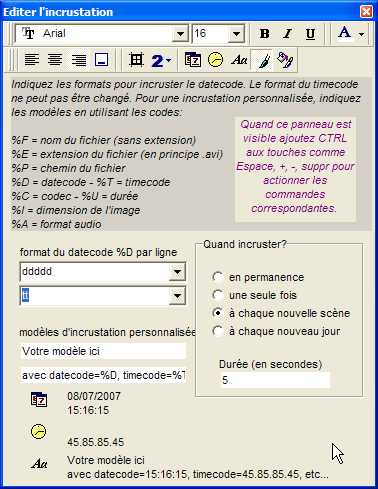Toggle bold text formatting
Image resolution: width=378 pixels, height=489 pixels.
pos(265,34)
